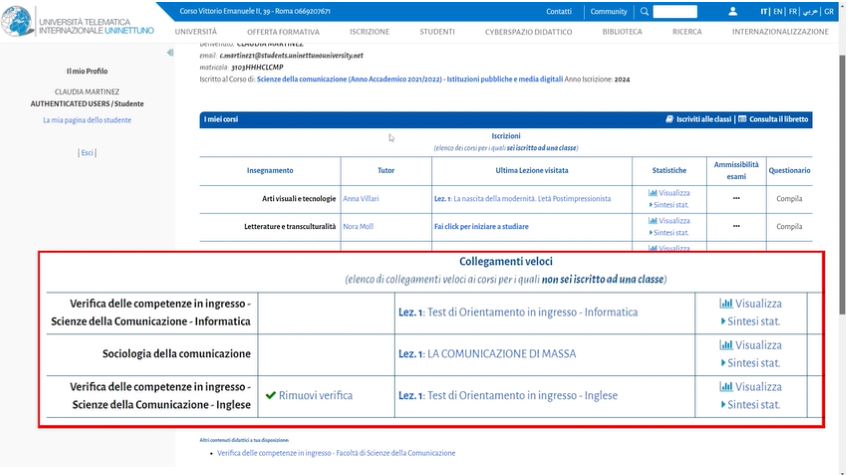
Task: Expand Sintesi stat. for Sociologia della comunicazione
Action: tap(752, 362)
